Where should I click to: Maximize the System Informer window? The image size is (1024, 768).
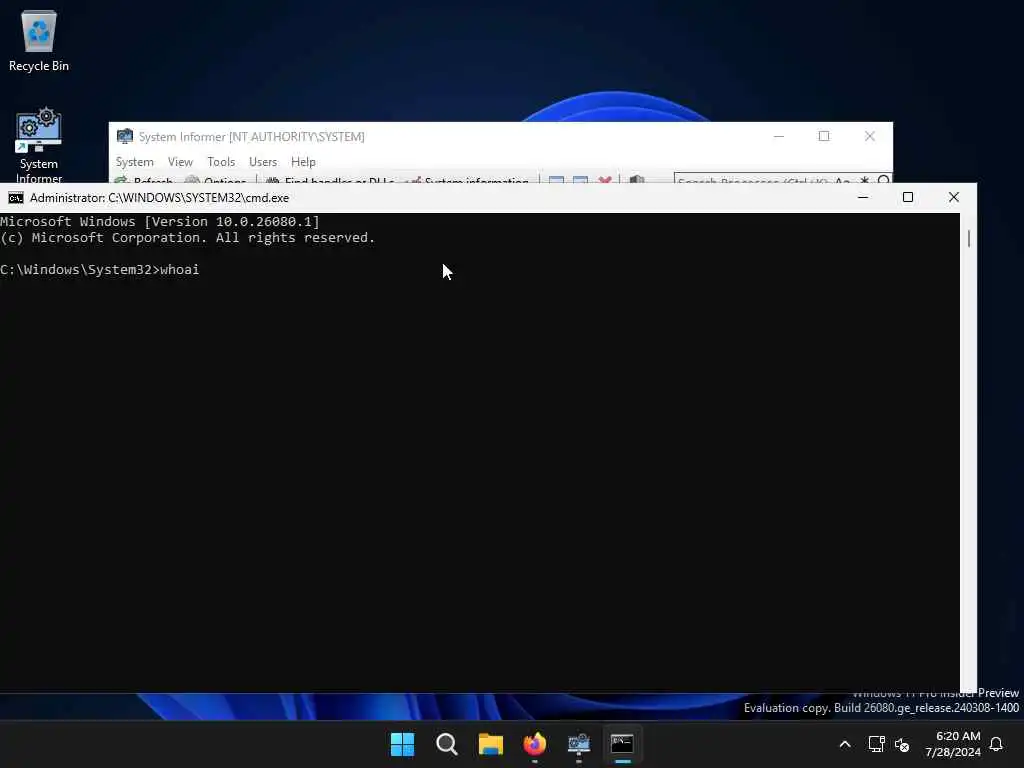pos(824,136)
